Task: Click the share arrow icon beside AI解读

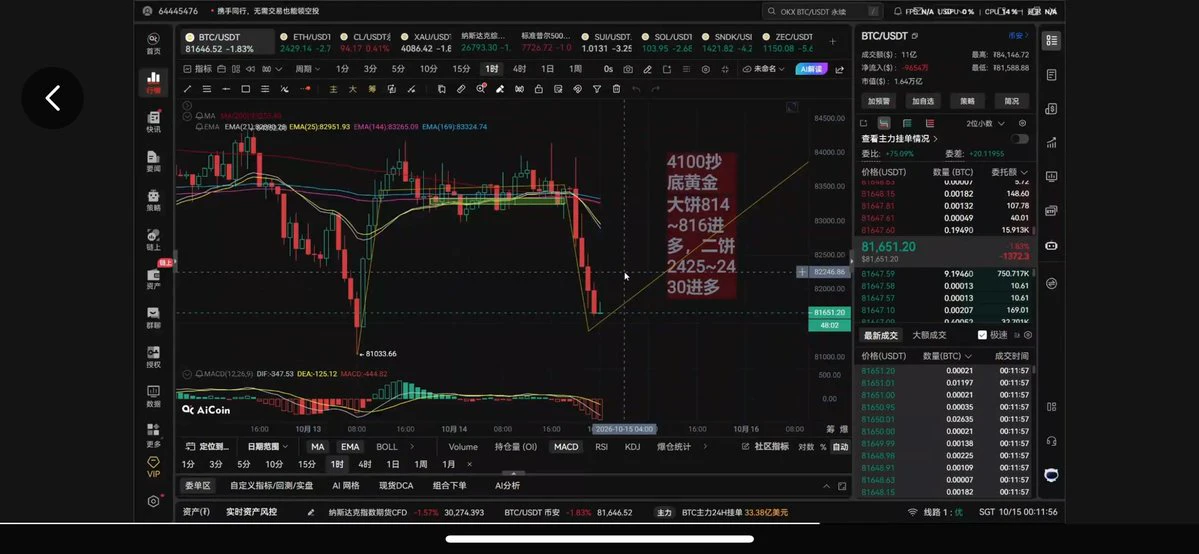Action: [840, 69]
